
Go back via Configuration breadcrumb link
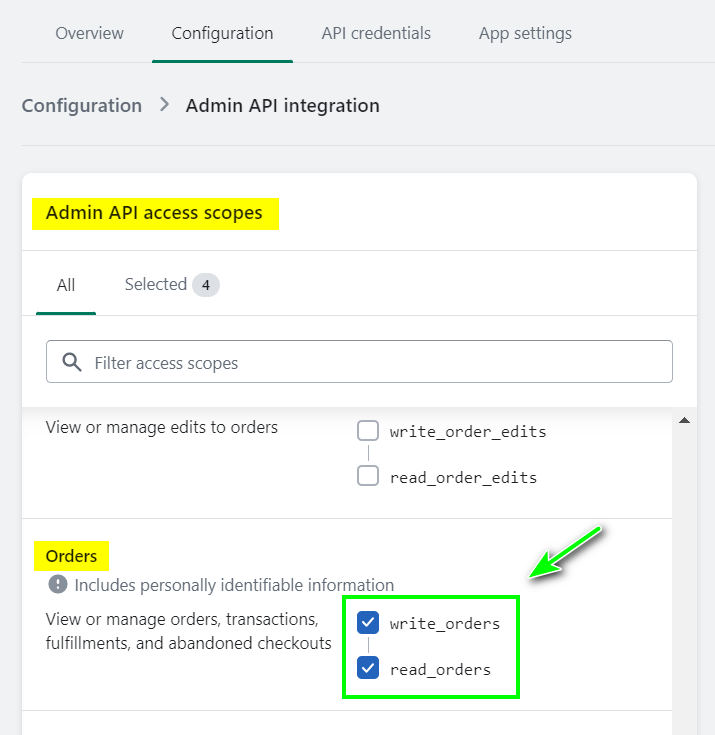click(82, 105)
